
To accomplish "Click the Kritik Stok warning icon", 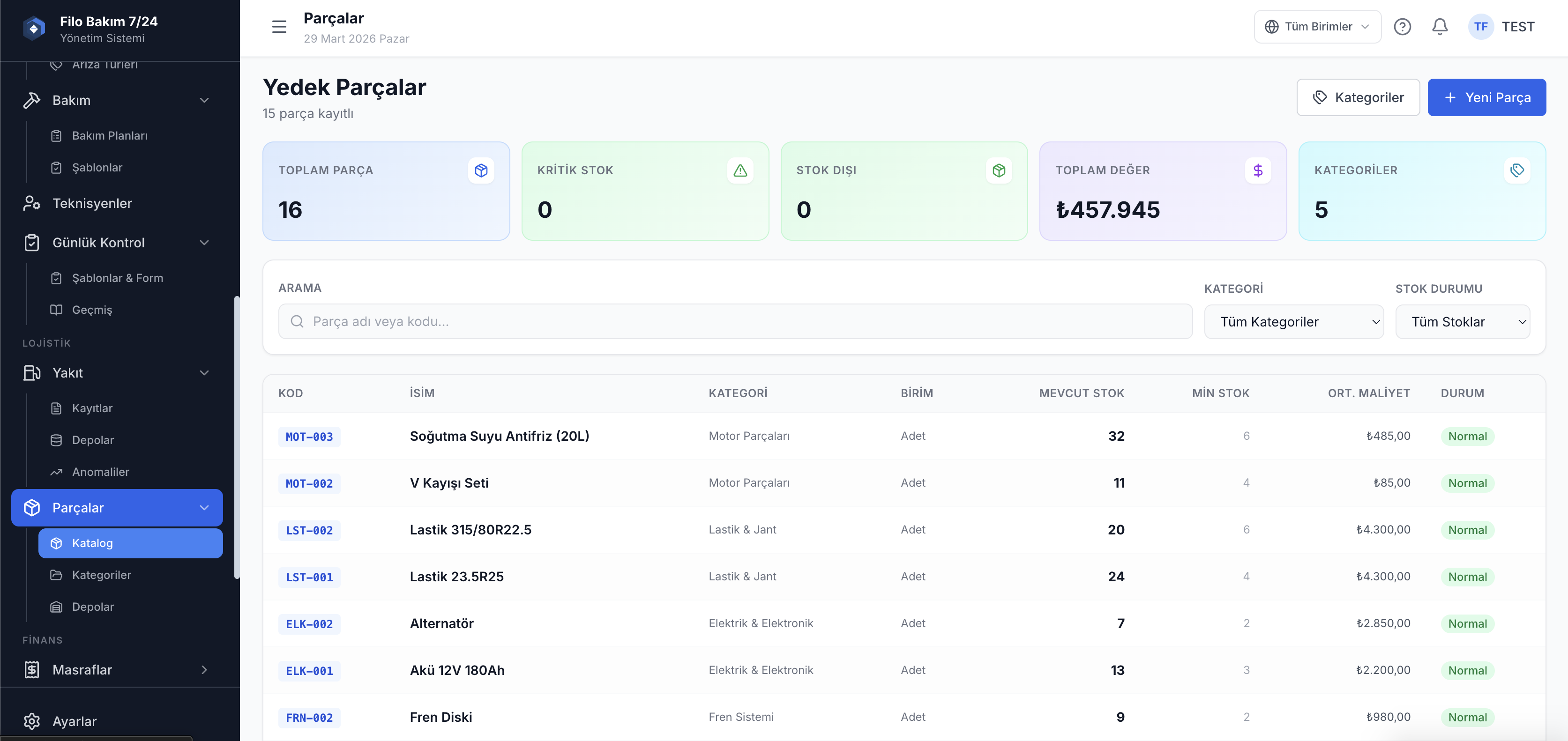I will (739, 170).
